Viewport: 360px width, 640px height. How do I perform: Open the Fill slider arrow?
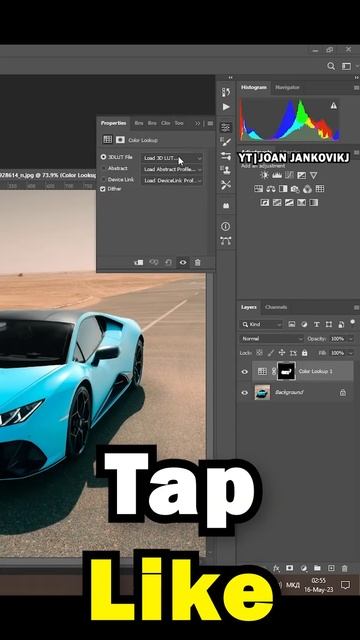coord(351,353)
